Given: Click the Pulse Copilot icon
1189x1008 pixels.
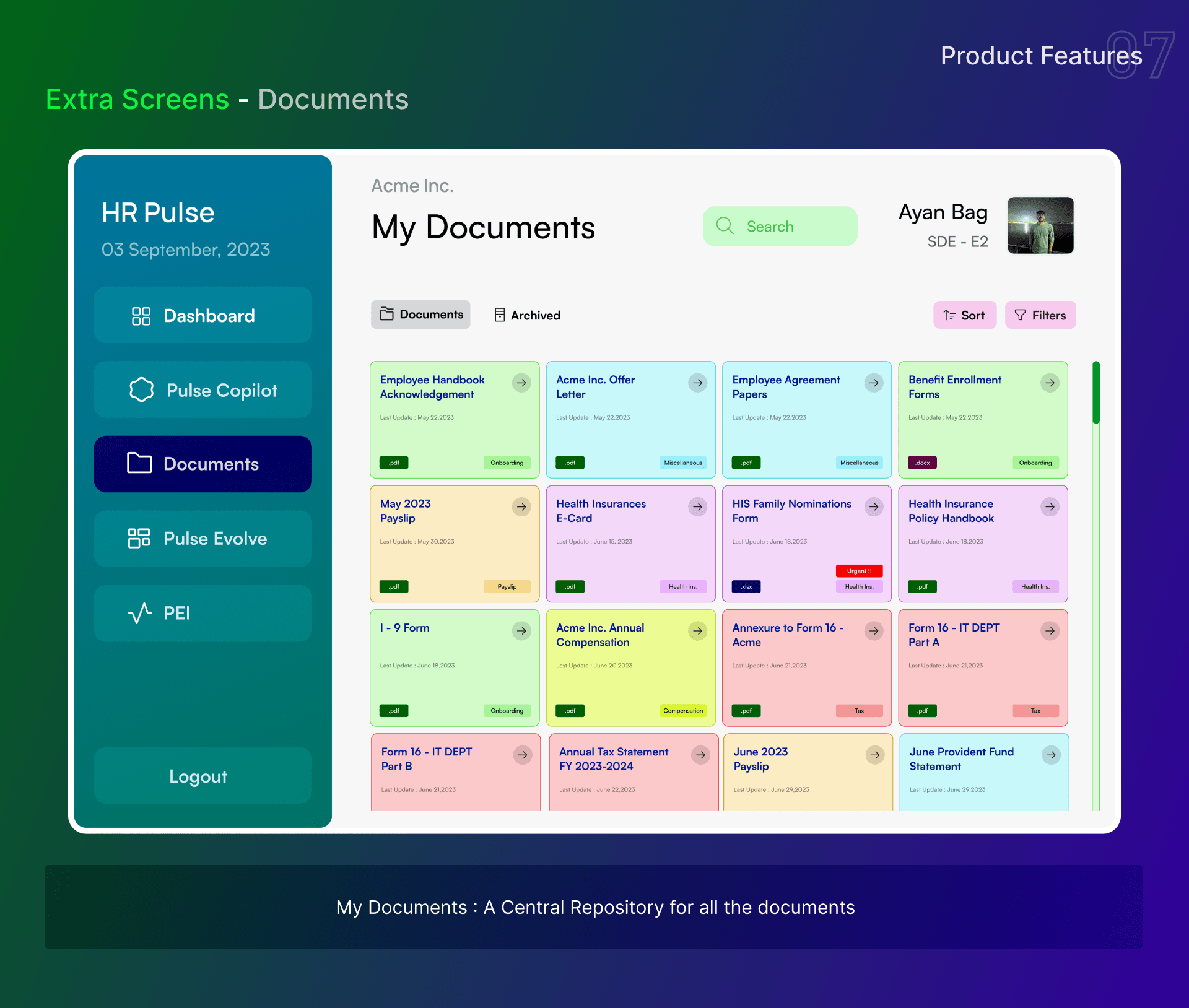Looking at the screenshot, I should [141, 390].
